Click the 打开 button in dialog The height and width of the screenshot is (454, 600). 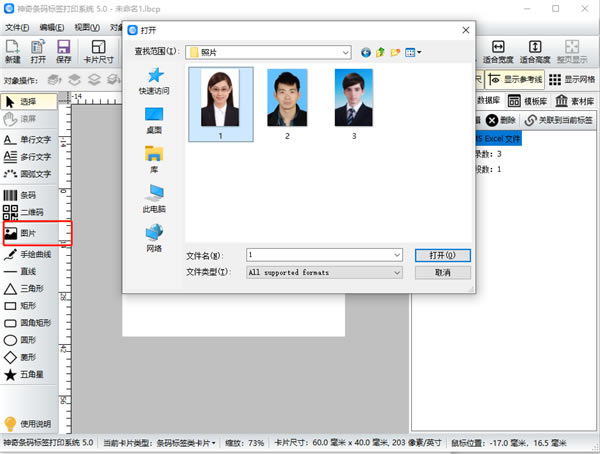pos(442,255)
